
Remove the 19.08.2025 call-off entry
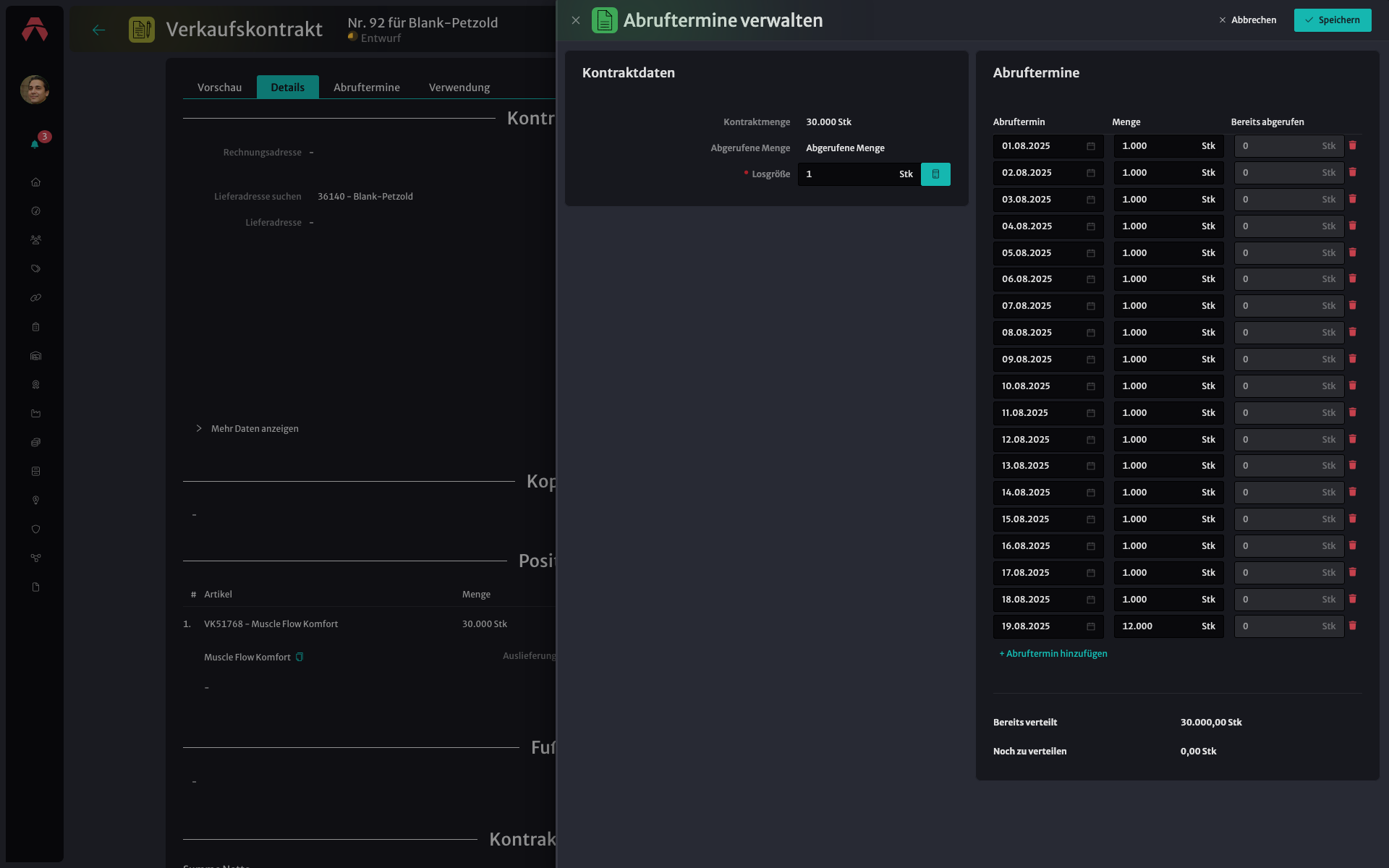1352,626
